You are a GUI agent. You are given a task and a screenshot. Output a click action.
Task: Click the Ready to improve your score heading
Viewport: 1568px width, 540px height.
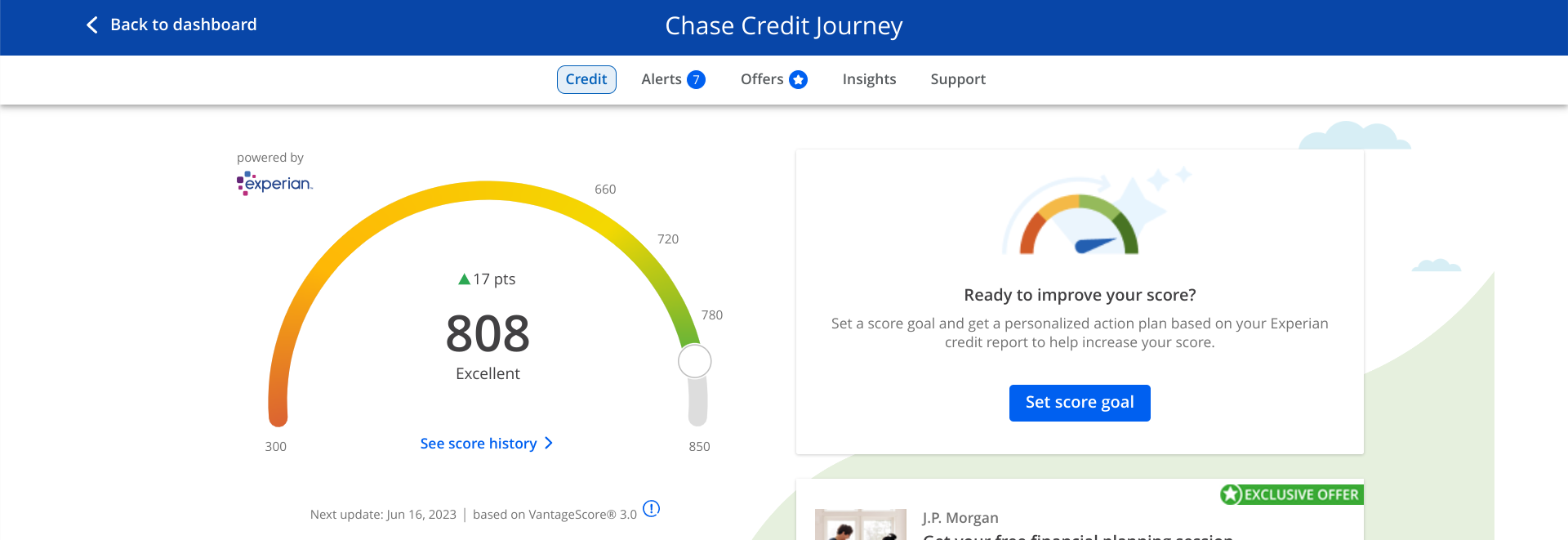click(x=1080, y=295)
